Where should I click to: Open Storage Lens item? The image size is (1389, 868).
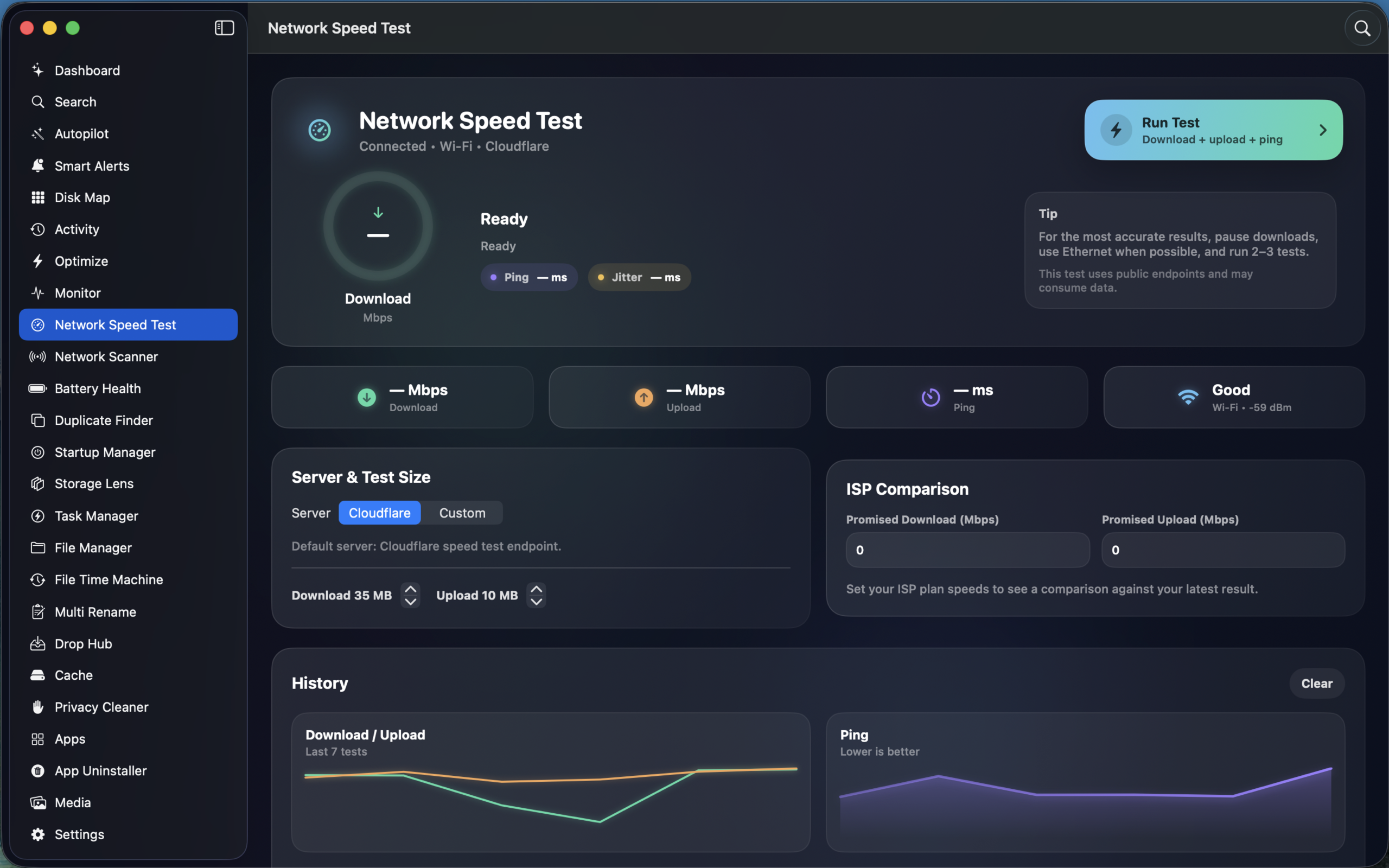tap(128, 484)
